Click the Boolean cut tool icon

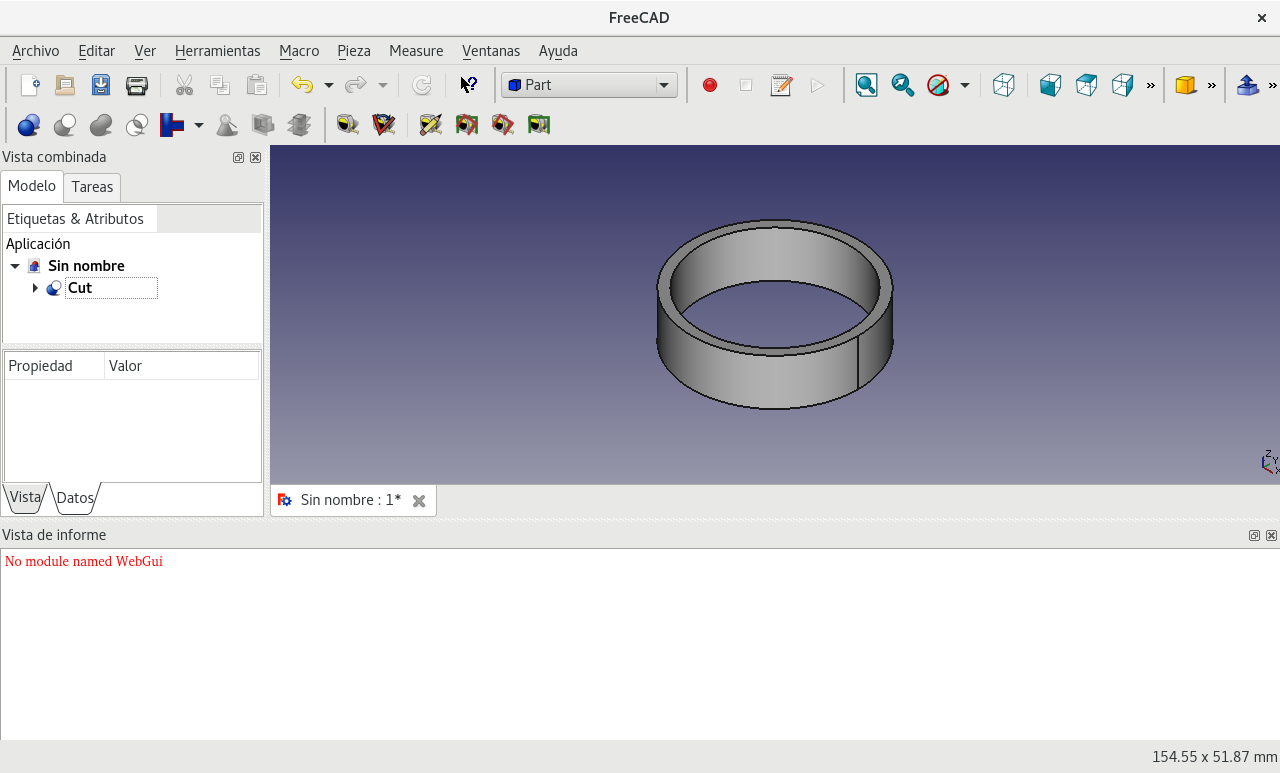(x=65, y=125)
